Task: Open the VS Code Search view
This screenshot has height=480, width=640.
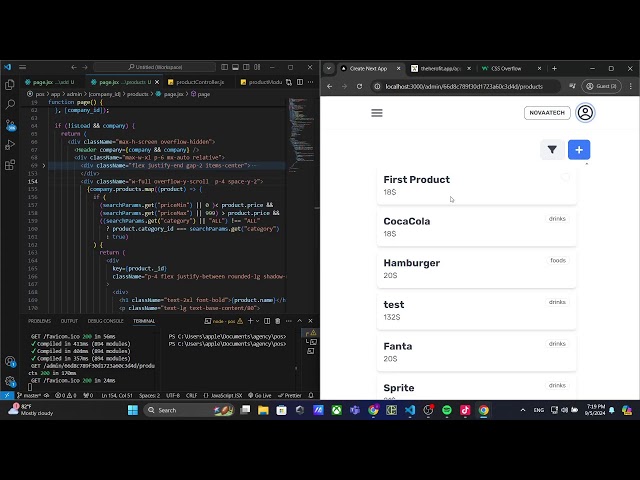Action: pos(10,104)
